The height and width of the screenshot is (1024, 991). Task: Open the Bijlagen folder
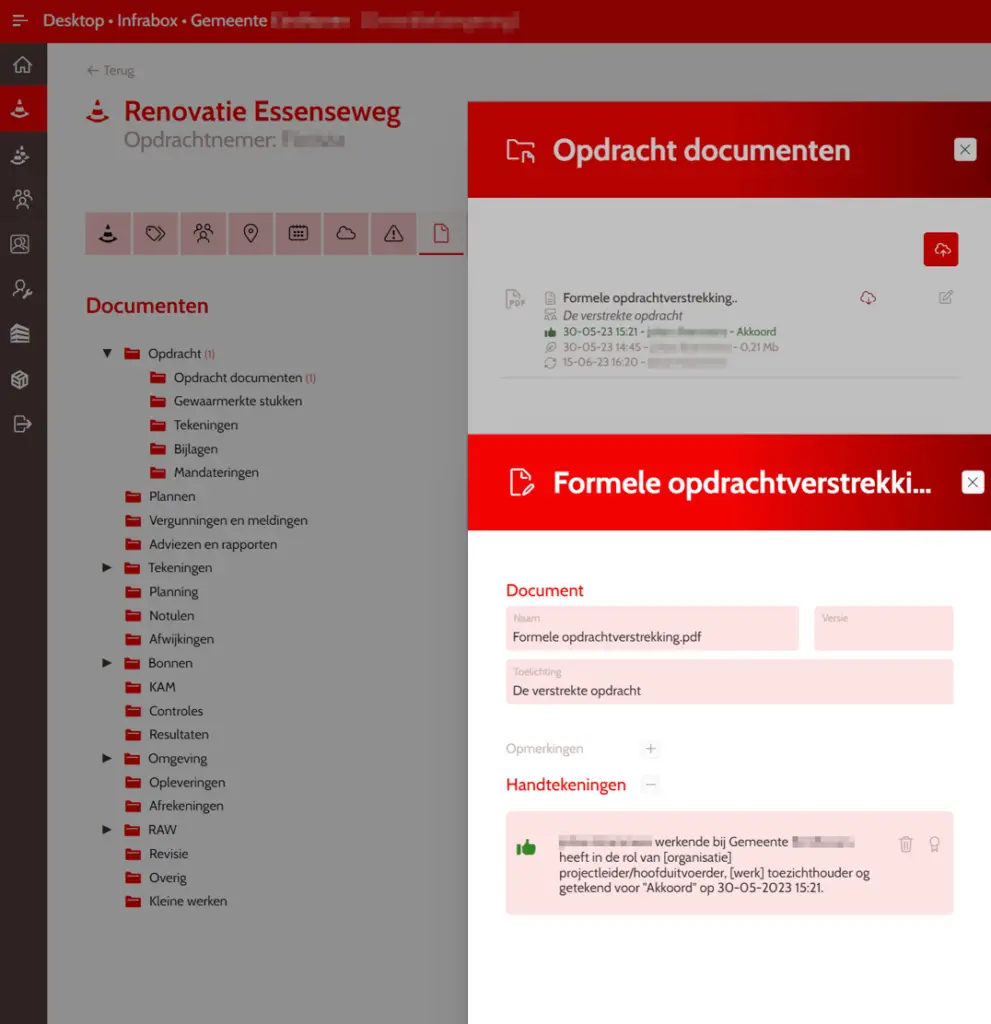coord(184,449)
